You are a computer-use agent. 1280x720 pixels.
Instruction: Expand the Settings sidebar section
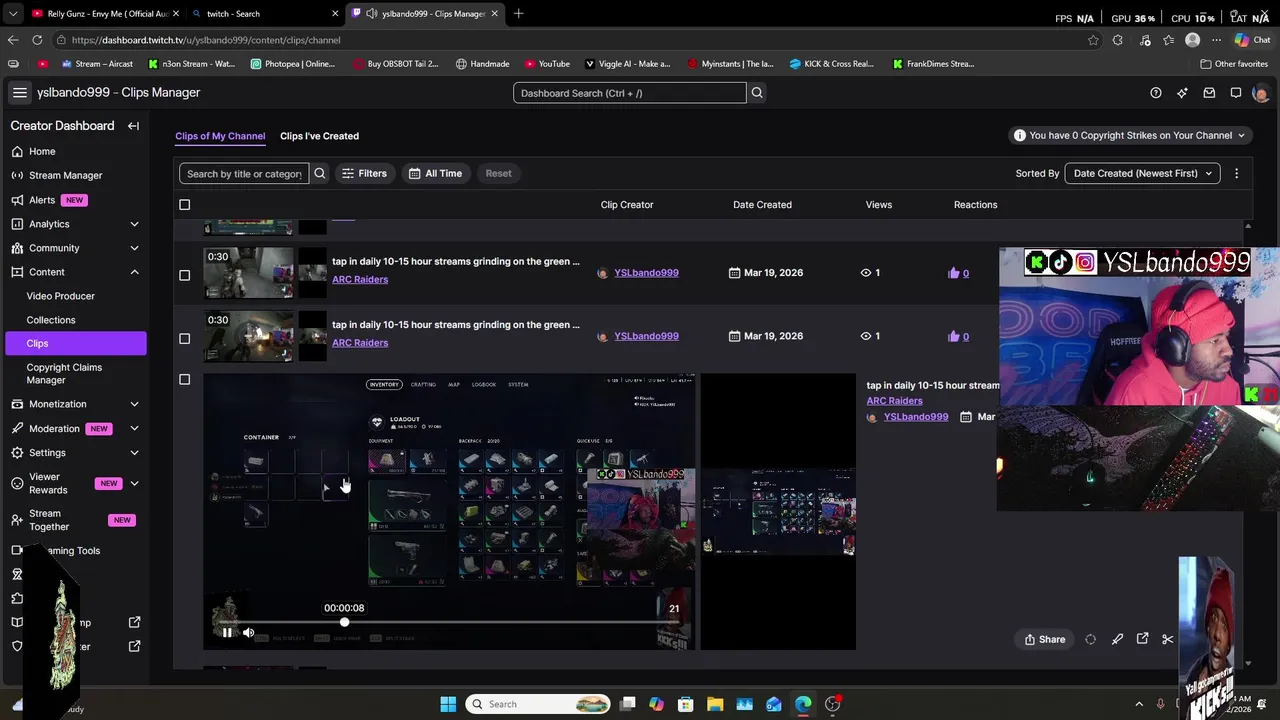click(134, 453)
